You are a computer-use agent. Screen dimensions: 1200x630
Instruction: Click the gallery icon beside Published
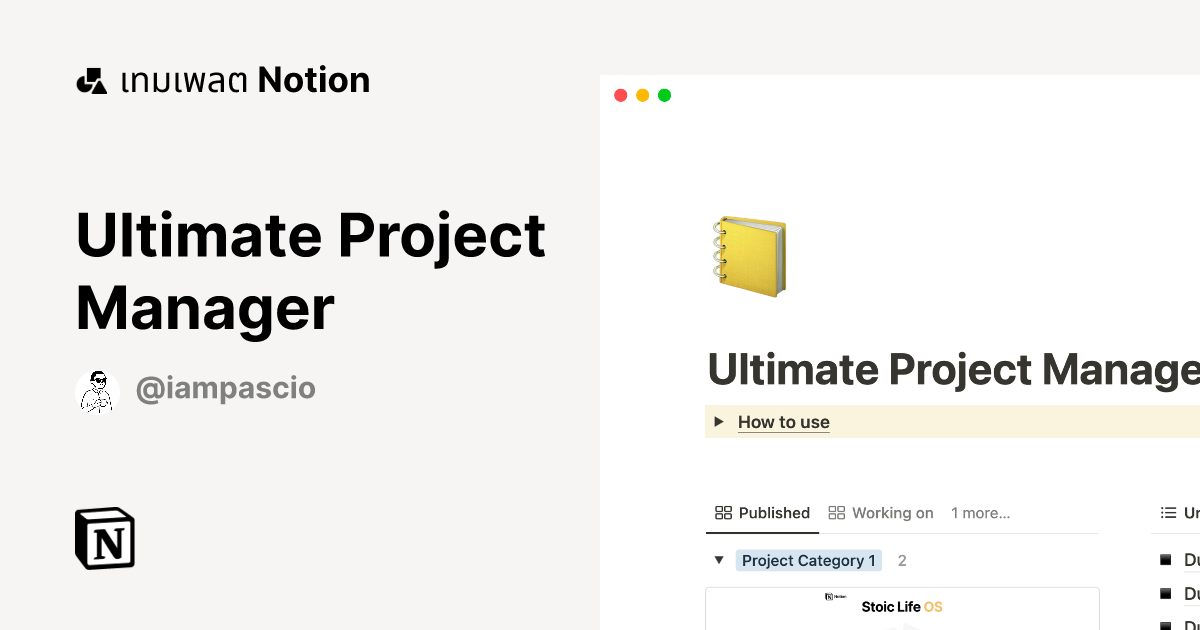click(723, 512)
